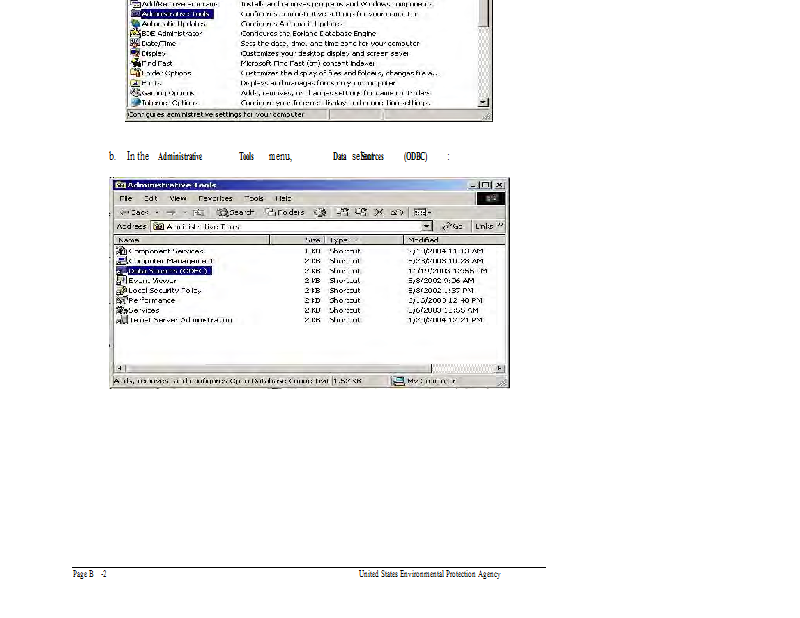800x618 pixels.
Task: Open the Views dropdown in toolbar
Action: [422, 212]
